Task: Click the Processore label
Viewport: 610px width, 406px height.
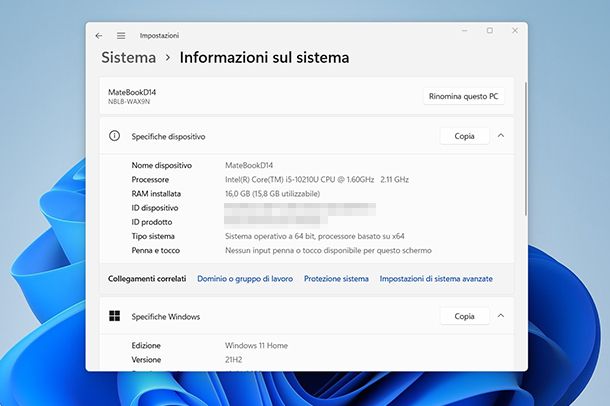Action: [150, 180]
